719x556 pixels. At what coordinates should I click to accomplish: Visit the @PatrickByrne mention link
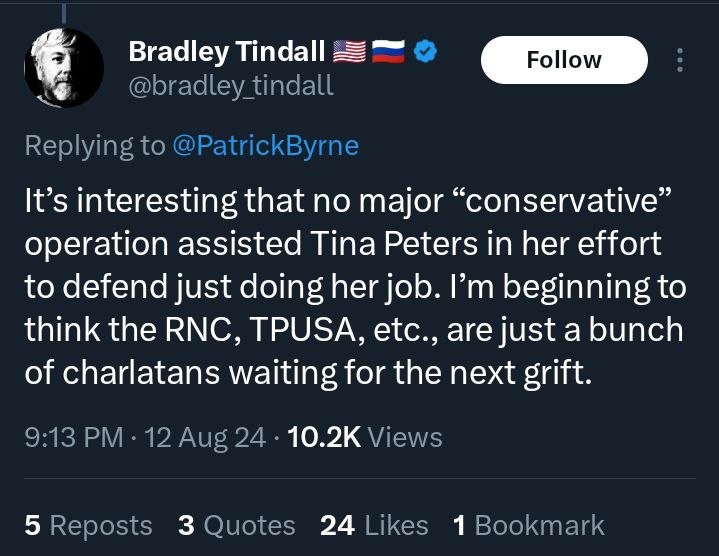click(266, 146)
